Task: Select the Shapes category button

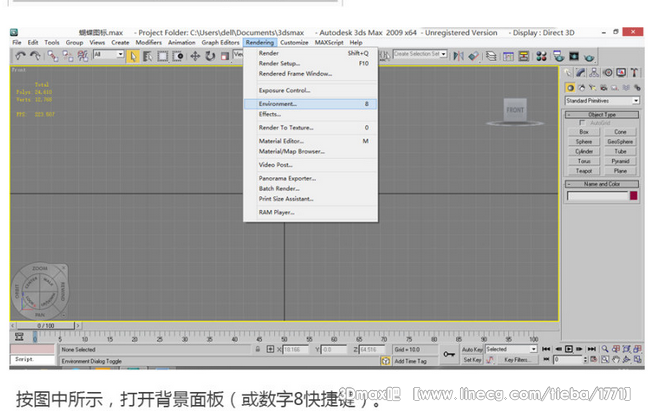Action: point(582,88)
